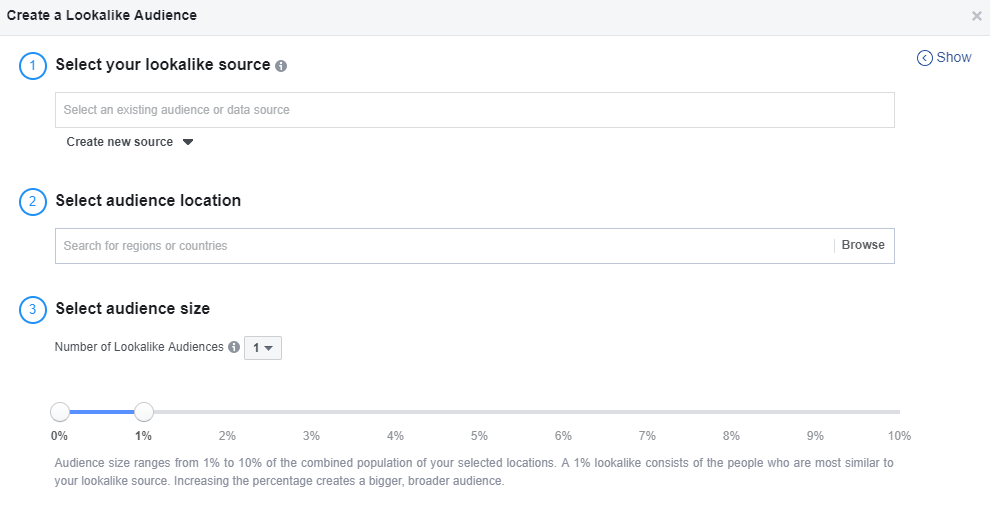The width and height of the screenshot is (990, 517).
Task: Click the step 1 circle icon
Action: coord(33,66)
